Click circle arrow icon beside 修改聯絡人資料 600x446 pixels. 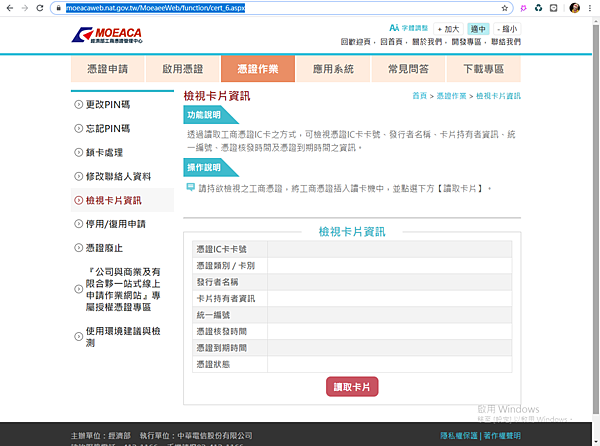pyautogui.click(x=78, y=176)
